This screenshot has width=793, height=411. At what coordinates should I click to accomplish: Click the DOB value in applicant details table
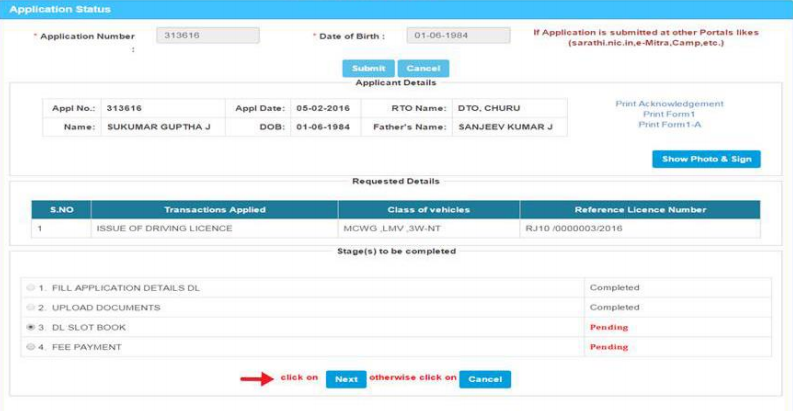point(323,127)
